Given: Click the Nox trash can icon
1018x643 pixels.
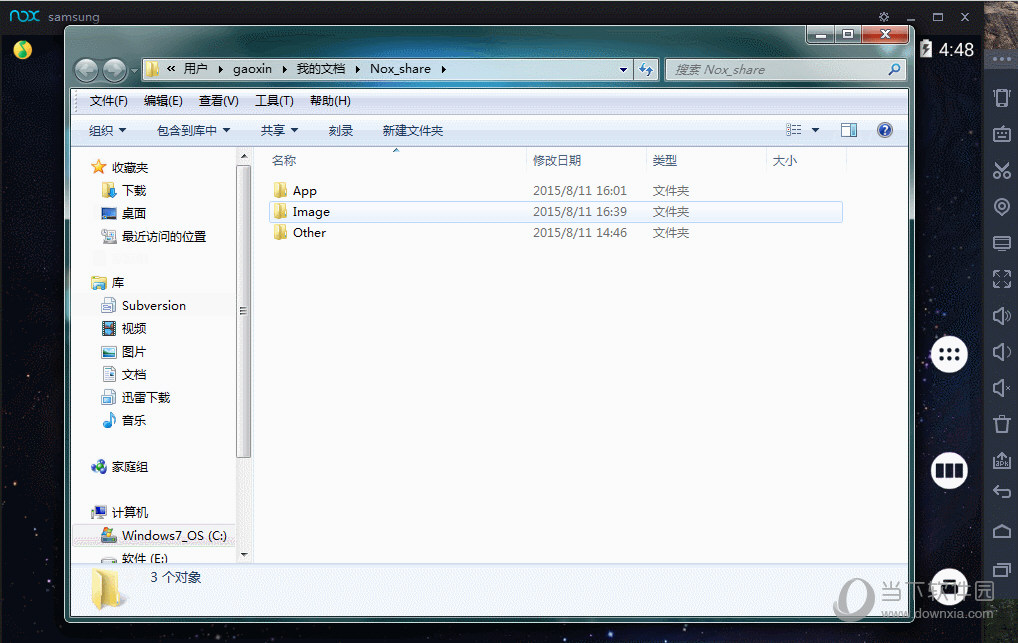Looking at the screenshot, I should click(x=1001, y=424).
